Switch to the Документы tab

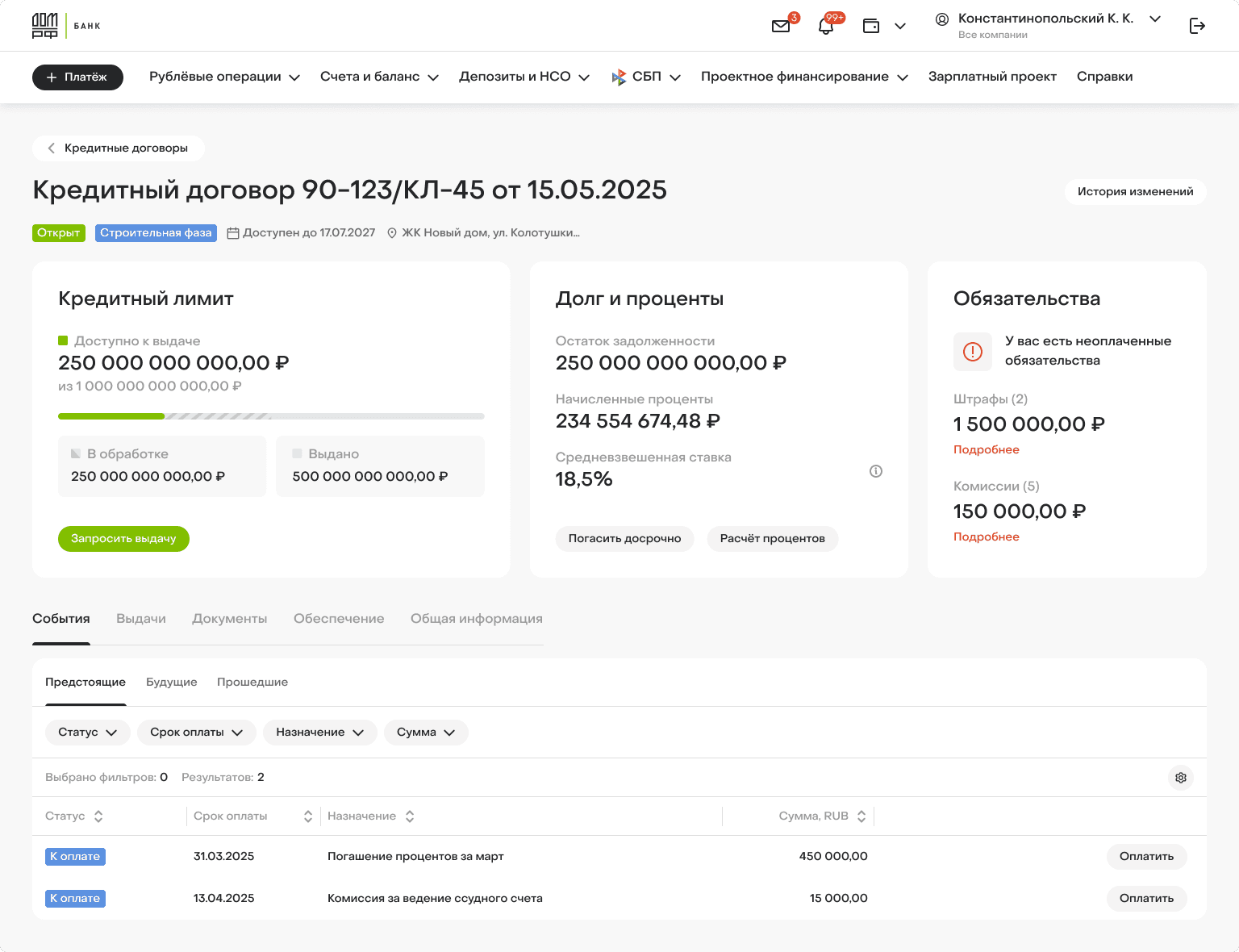230,619
